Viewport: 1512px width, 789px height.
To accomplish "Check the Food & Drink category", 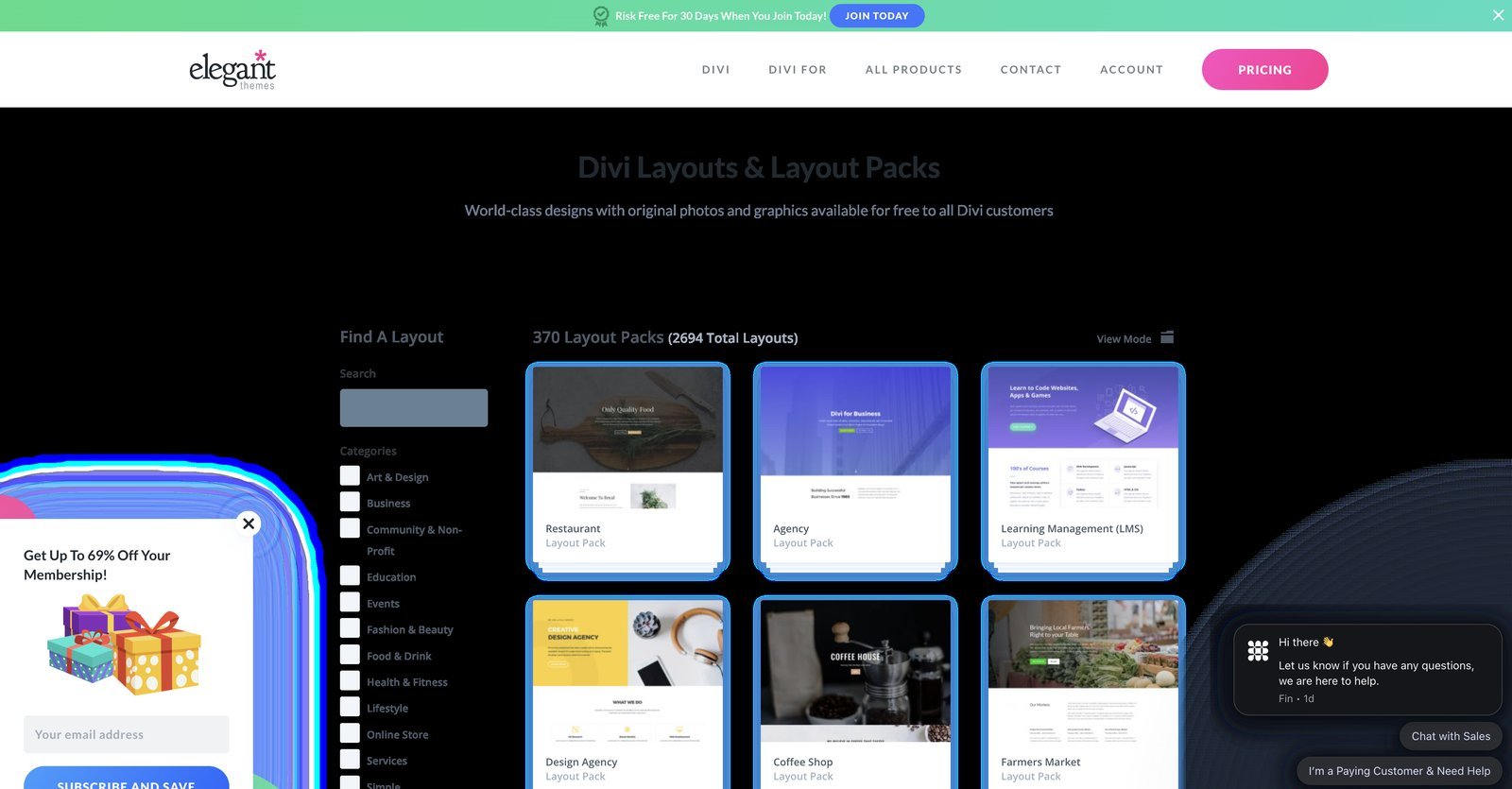I will tap(350, 655).
